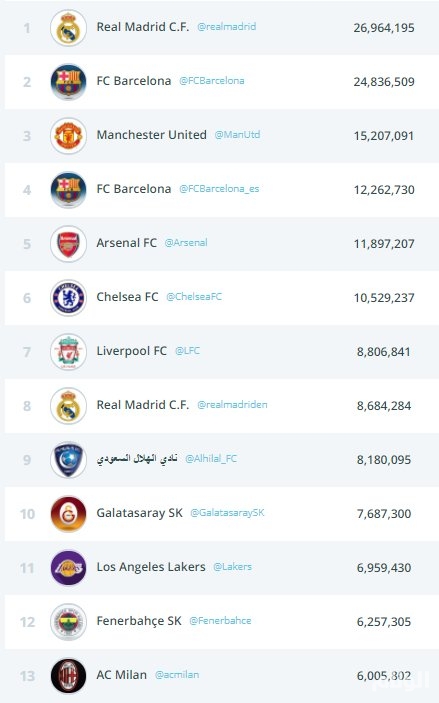This screenshot has height=703, width=439.
Task: Click the Fenerbahçe SK badge
Action: (68, 622)
